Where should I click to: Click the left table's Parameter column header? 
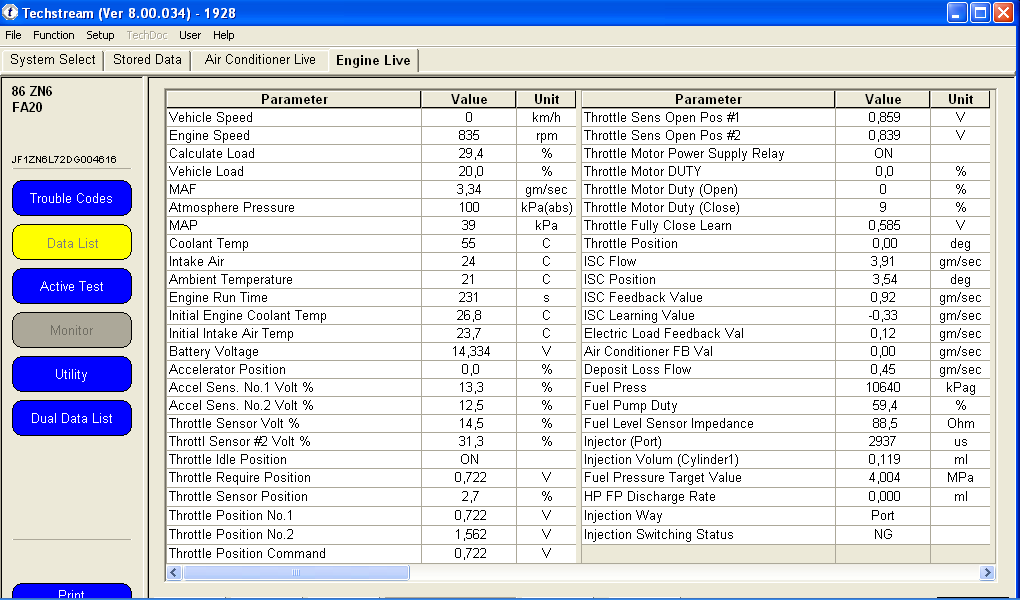[x=294, y=99]
